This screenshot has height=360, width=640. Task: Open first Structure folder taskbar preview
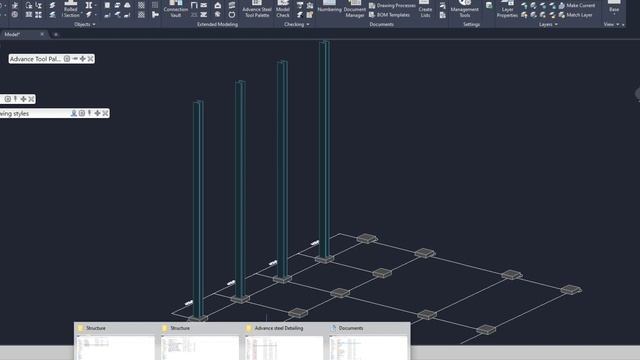116,341
